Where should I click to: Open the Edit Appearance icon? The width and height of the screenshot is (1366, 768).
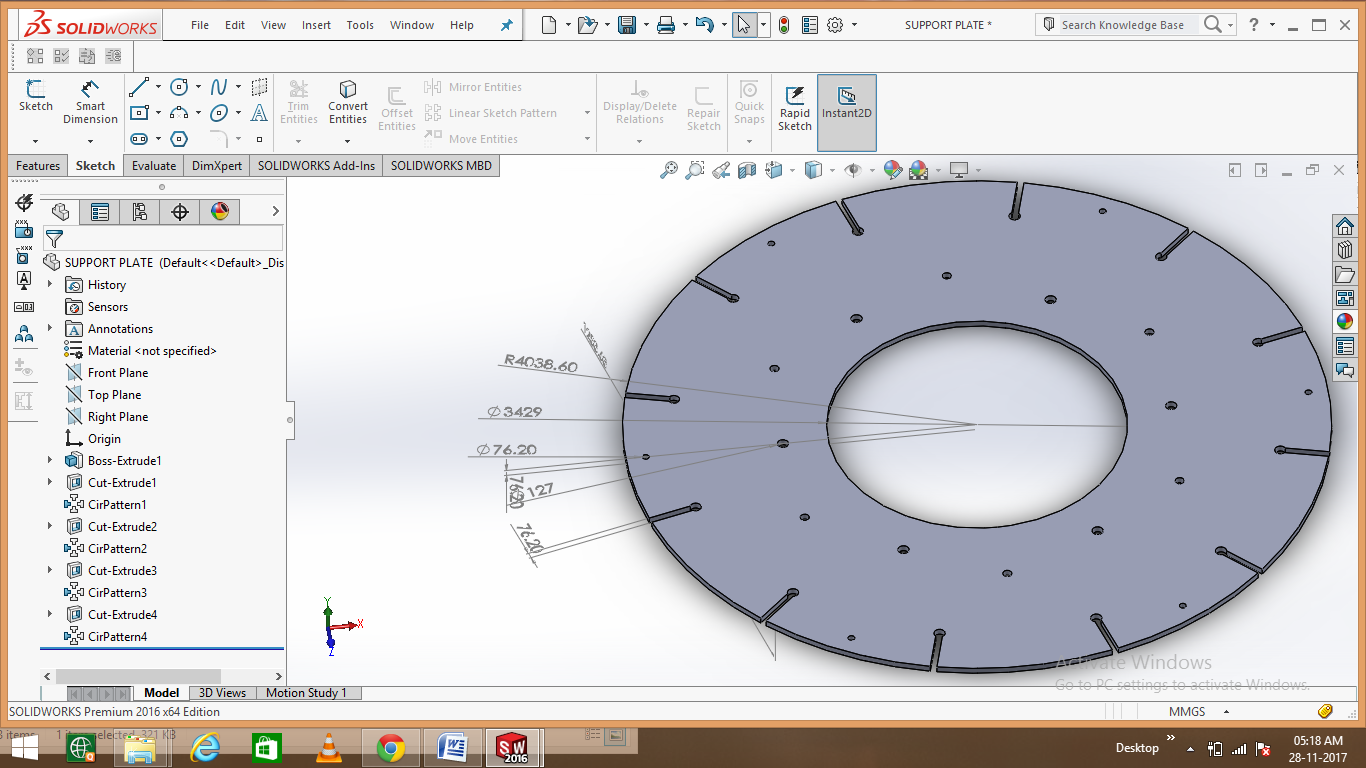[x=893, y=170]
